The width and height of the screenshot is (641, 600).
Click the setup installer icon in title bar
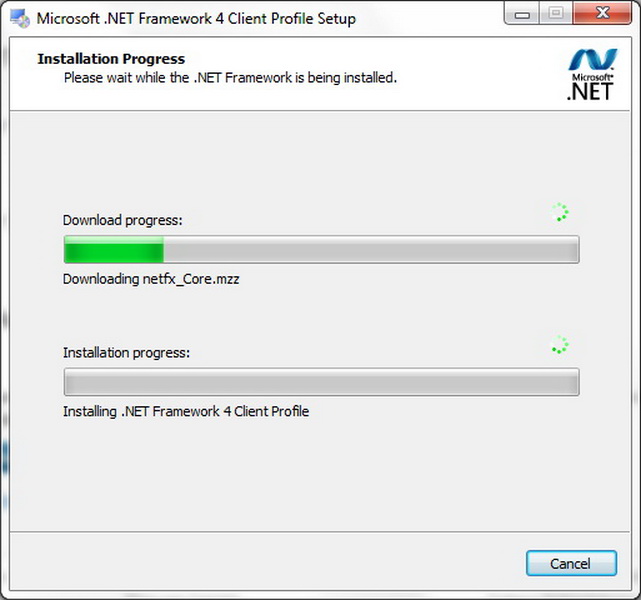(x=18, y=18)
